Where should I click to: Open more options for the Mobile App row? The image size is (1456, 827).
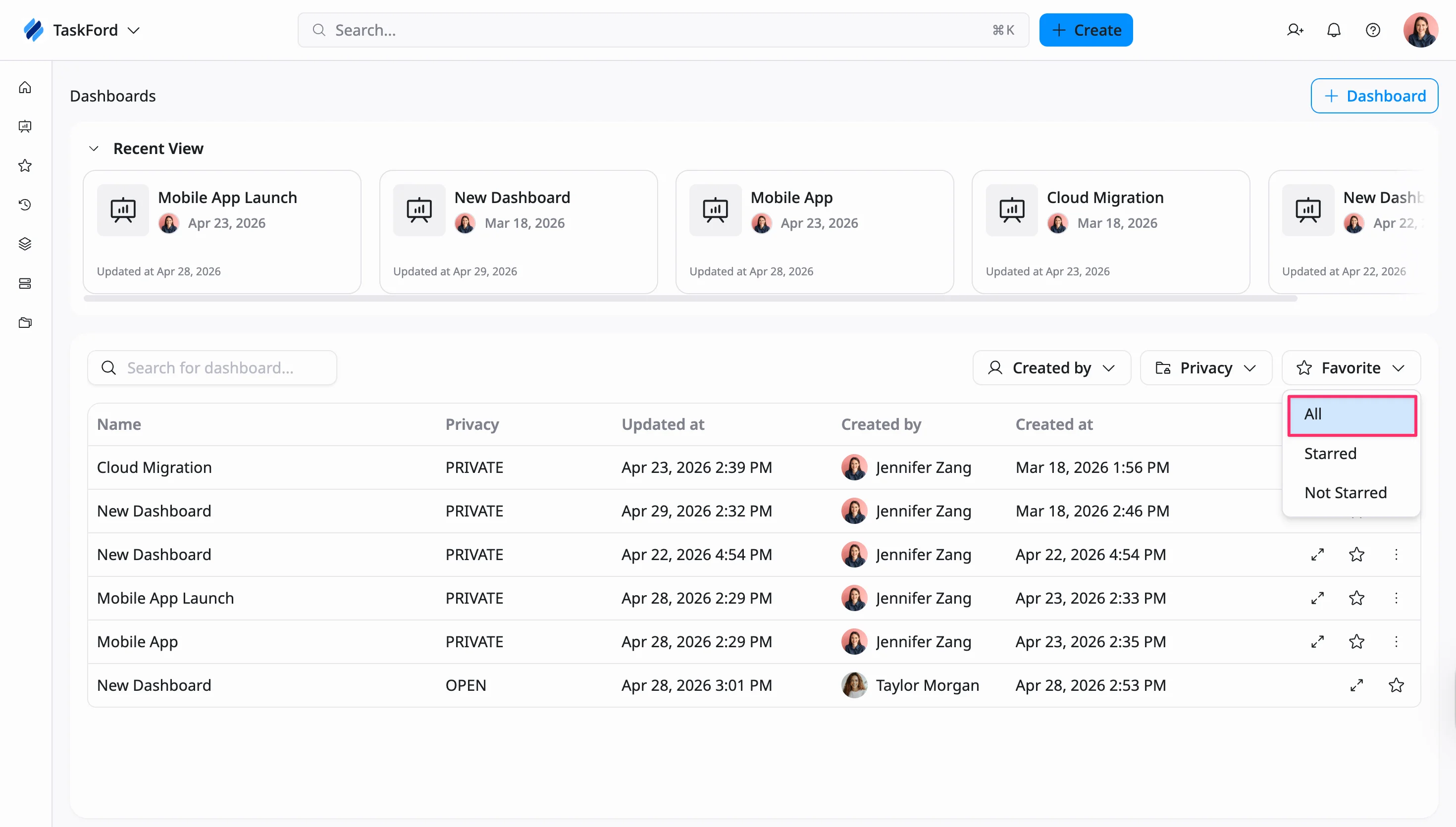pos(1397,642)
